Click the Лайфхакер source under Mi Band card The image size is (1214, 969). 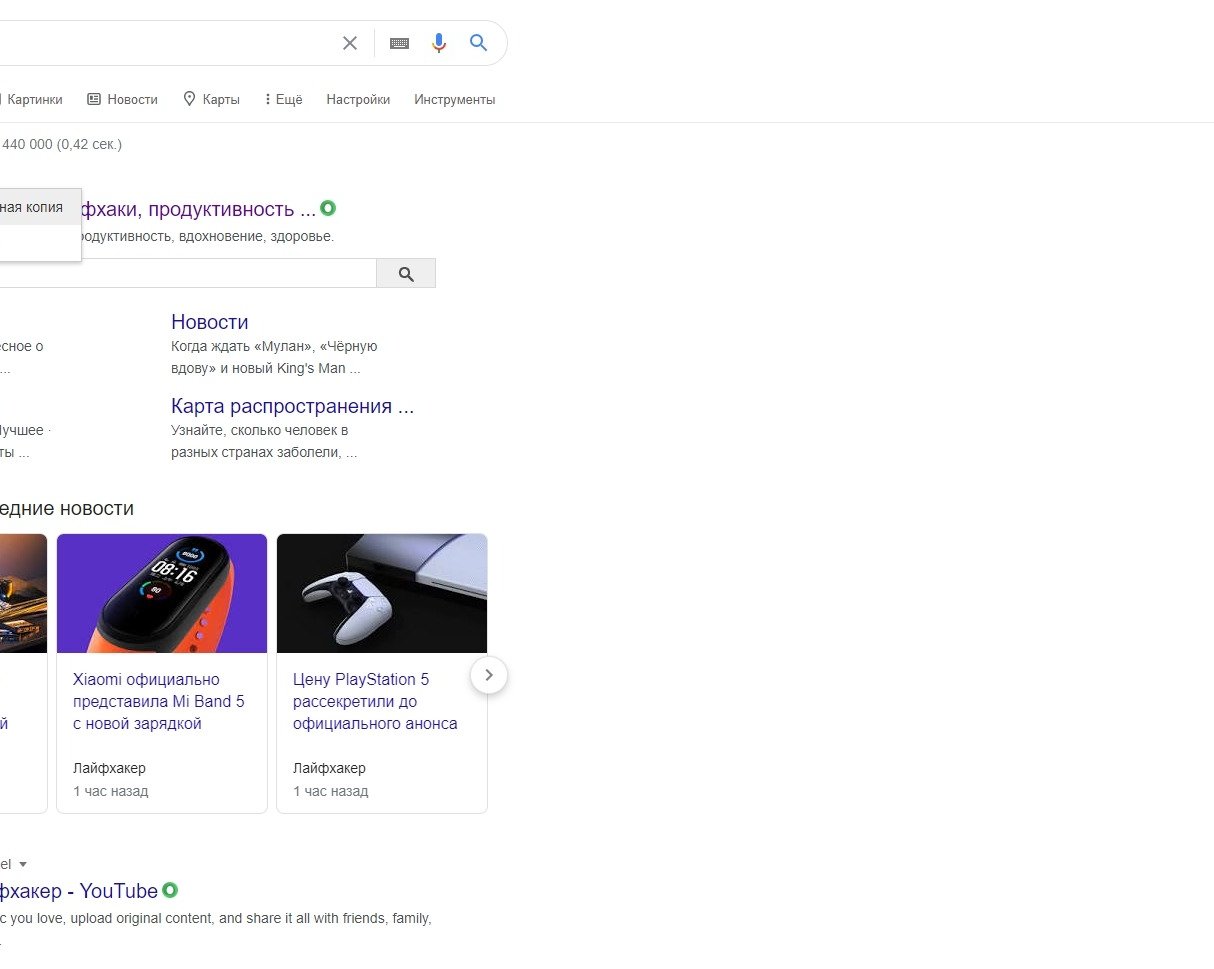click(x=109, y=768)
